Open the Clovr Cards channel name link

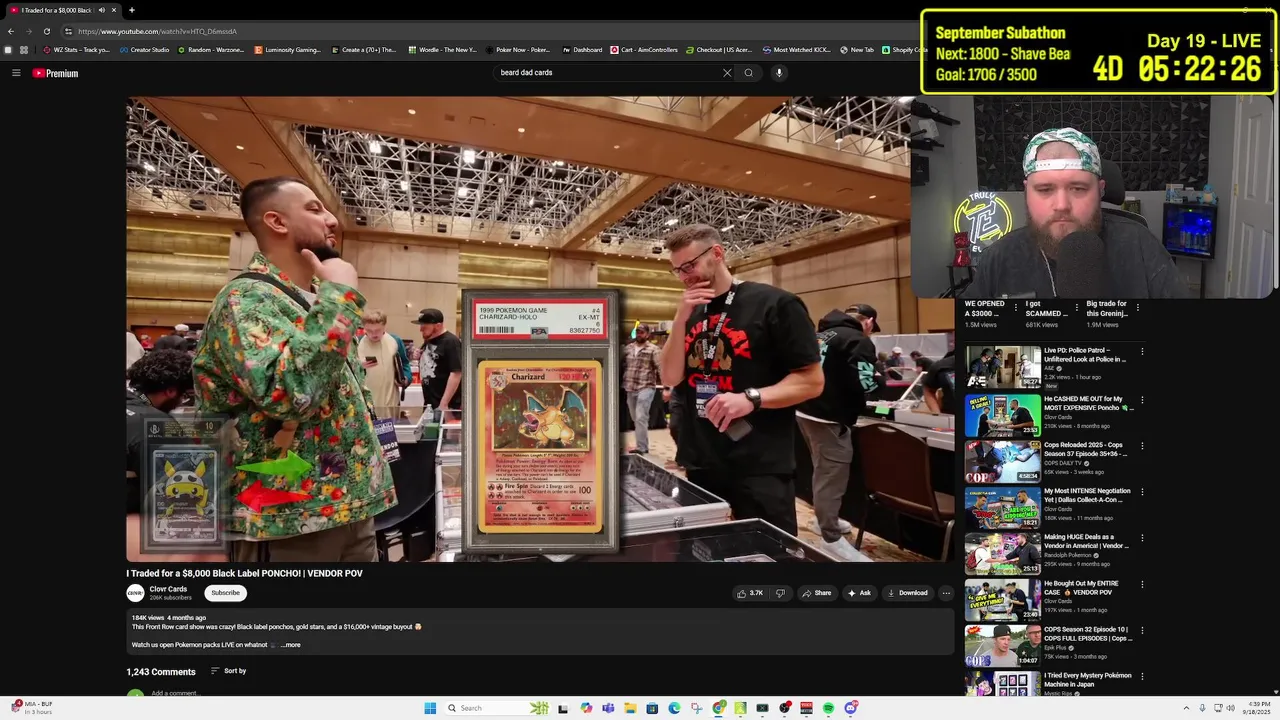pos(168,589)
